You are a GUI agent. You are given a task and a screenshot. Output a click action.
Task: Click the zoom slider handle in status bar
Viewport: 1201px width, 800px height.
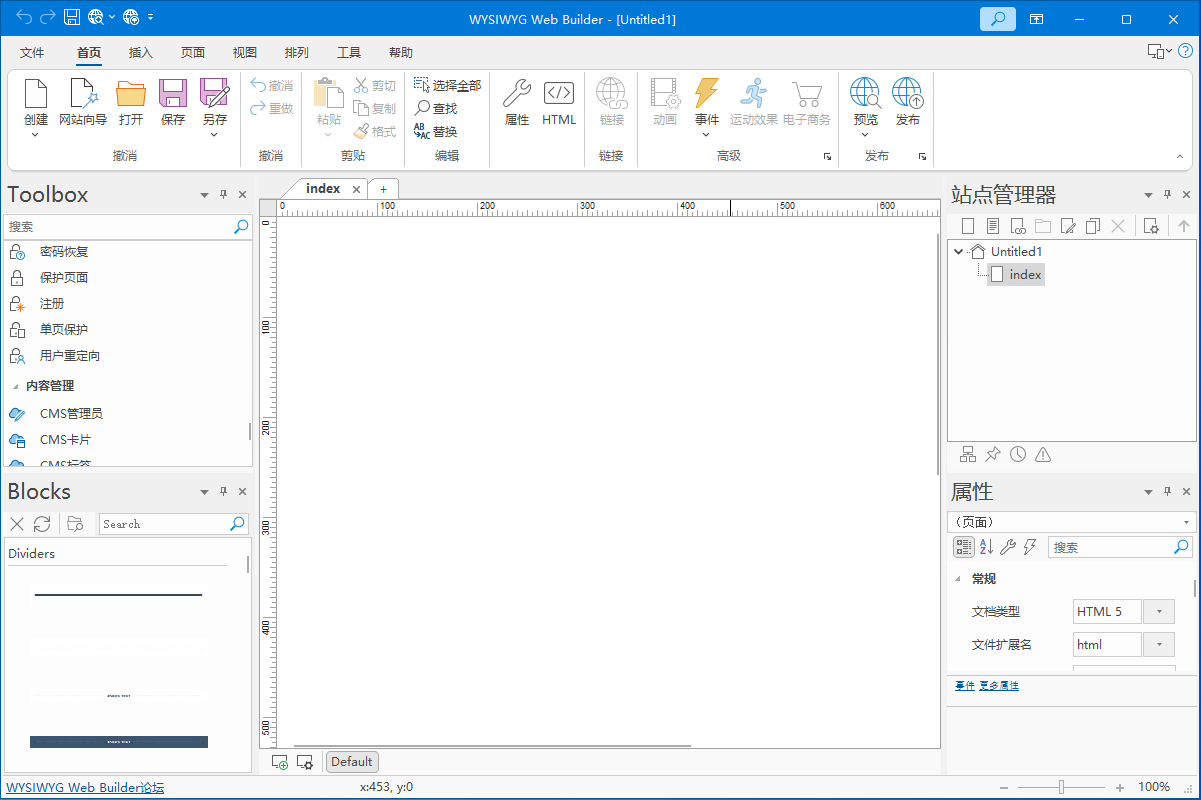tap(1061, 787)
